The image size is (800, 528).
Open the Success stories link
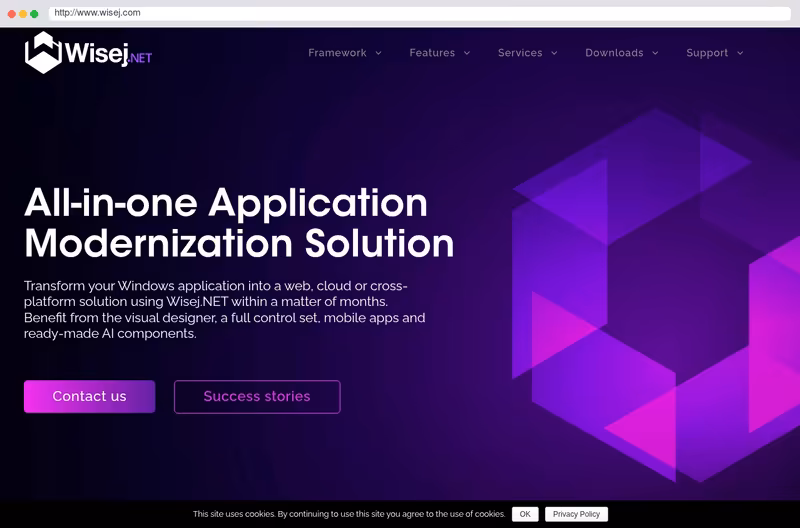[x=257, y=396]
